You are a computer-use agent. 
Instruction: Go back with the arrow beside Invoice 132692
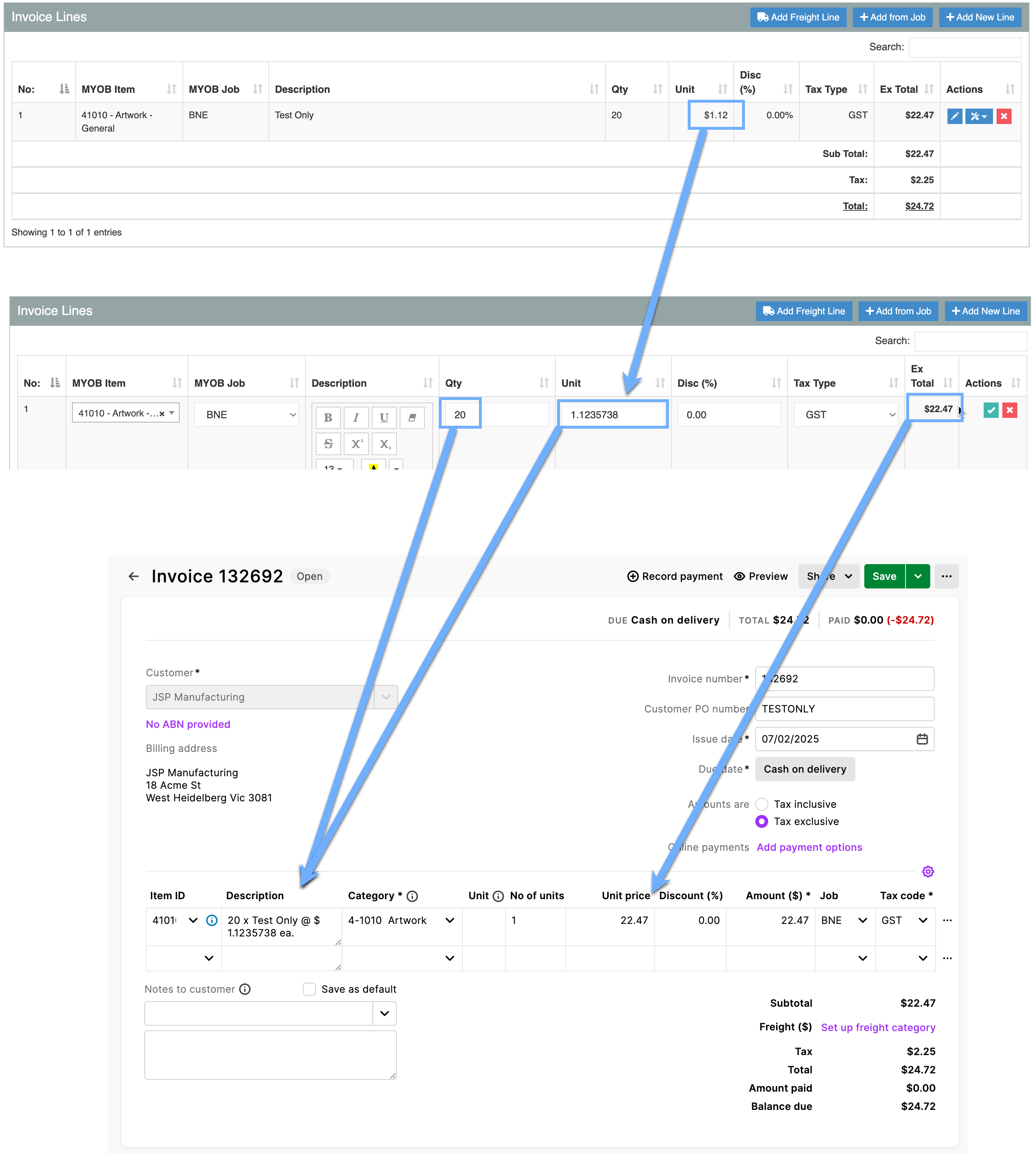point(134,576)
